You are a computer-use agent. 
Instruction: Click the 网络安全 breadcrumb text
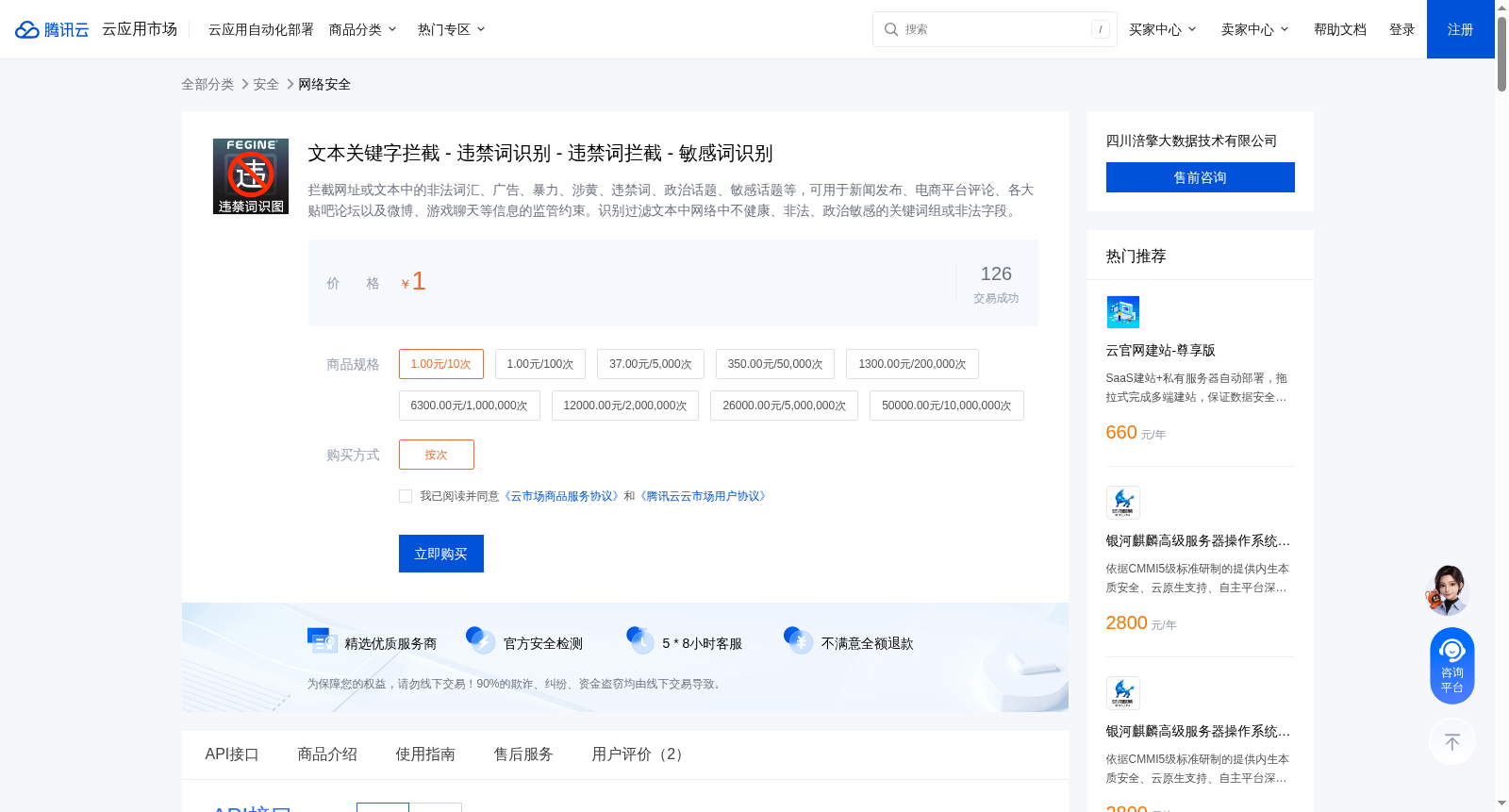(324, 84)
